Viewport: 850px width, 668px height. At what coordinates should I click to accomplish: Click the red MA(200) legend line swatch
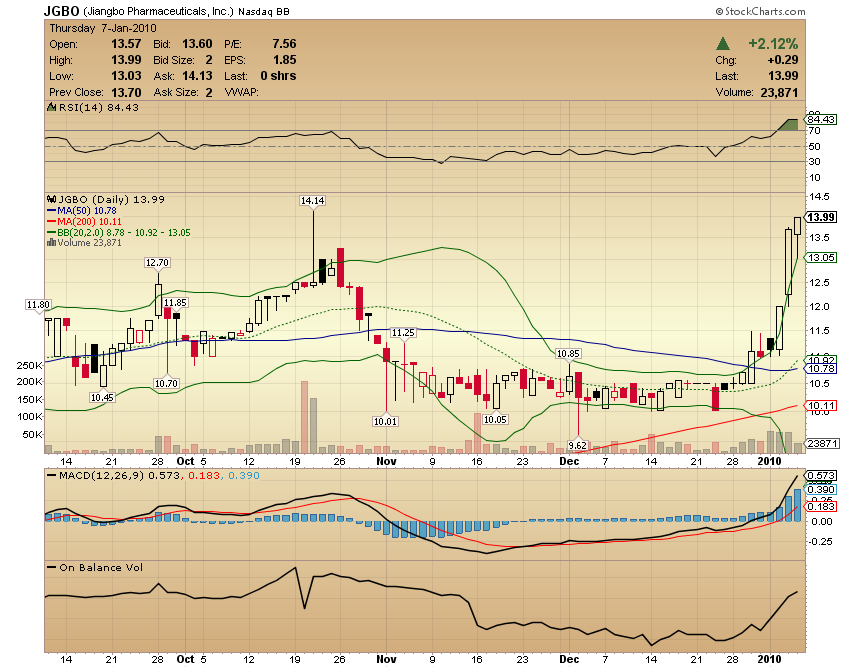[51, 221]
